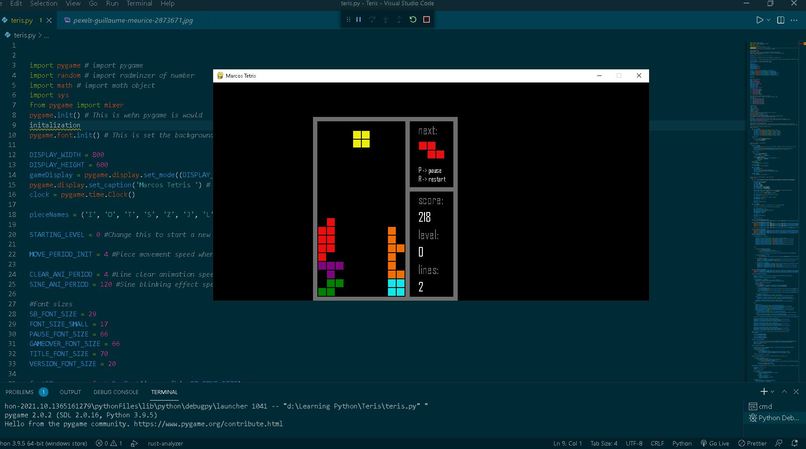Pause the debug session in the debug toolbar
Image resolution: width=806 pixels, height=449 pixels.
[x=358, y=20]
